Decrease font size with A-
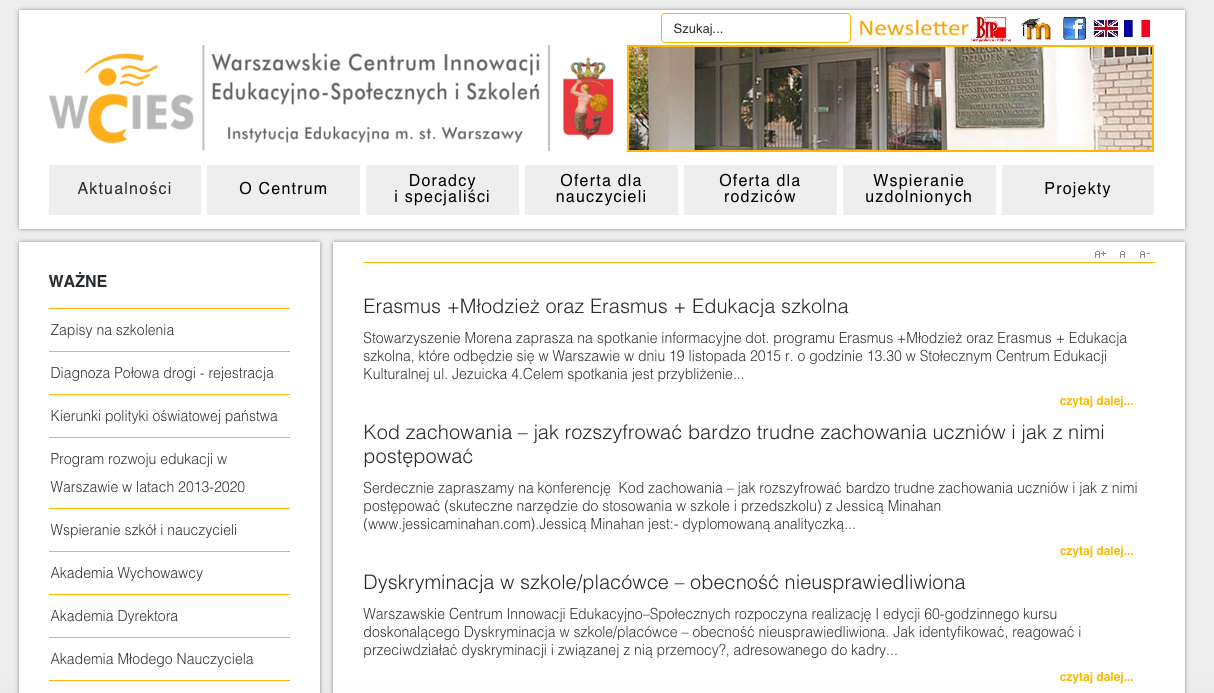Screen dimensions: 1214x693 point(1145,255)
